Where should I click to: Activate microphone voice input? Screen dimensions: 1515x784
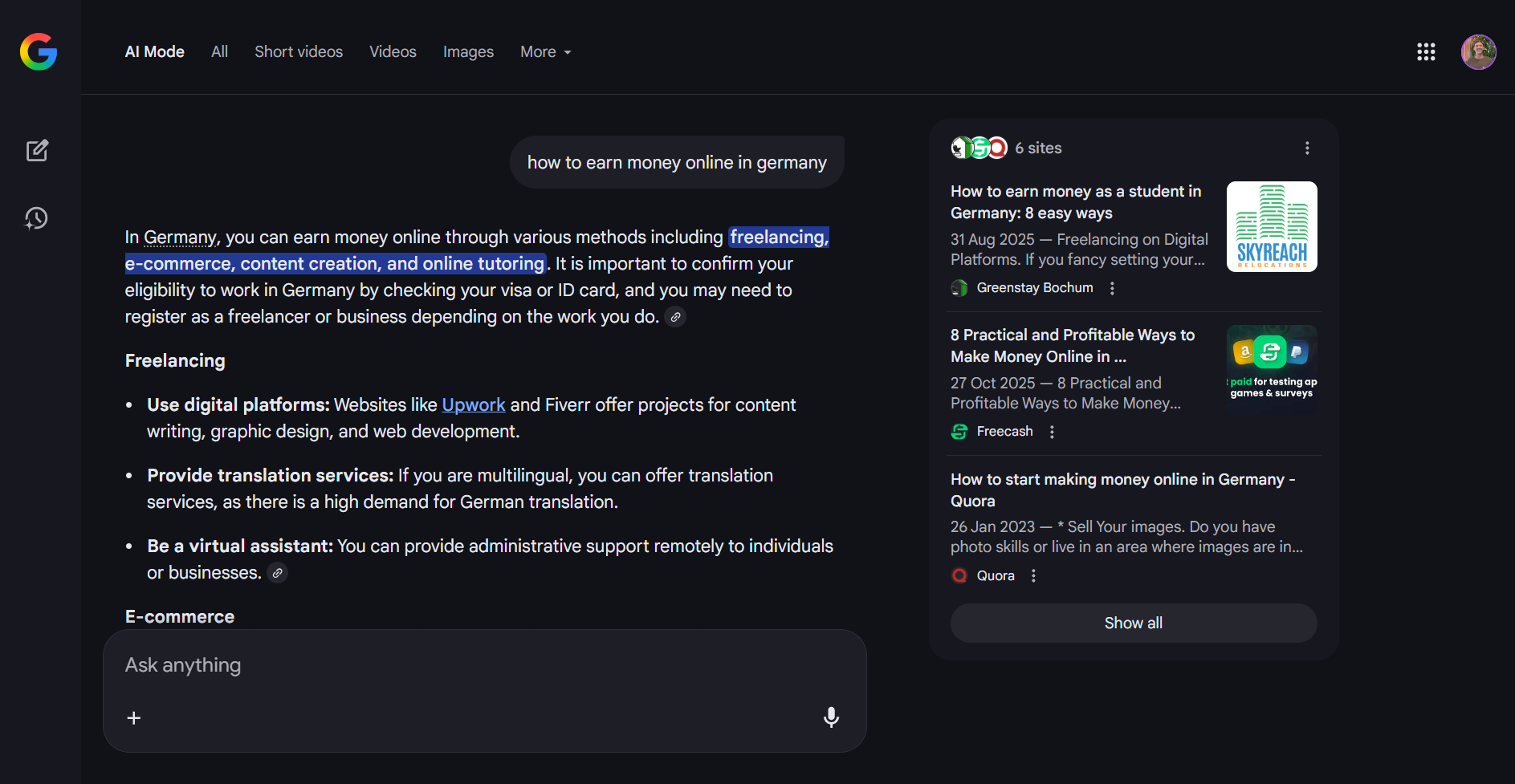pos(831,717)
